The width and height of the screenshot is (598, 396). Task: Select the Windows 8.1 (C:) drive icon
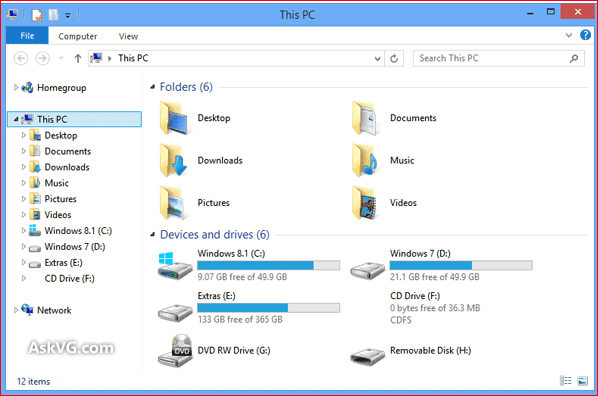175,266
